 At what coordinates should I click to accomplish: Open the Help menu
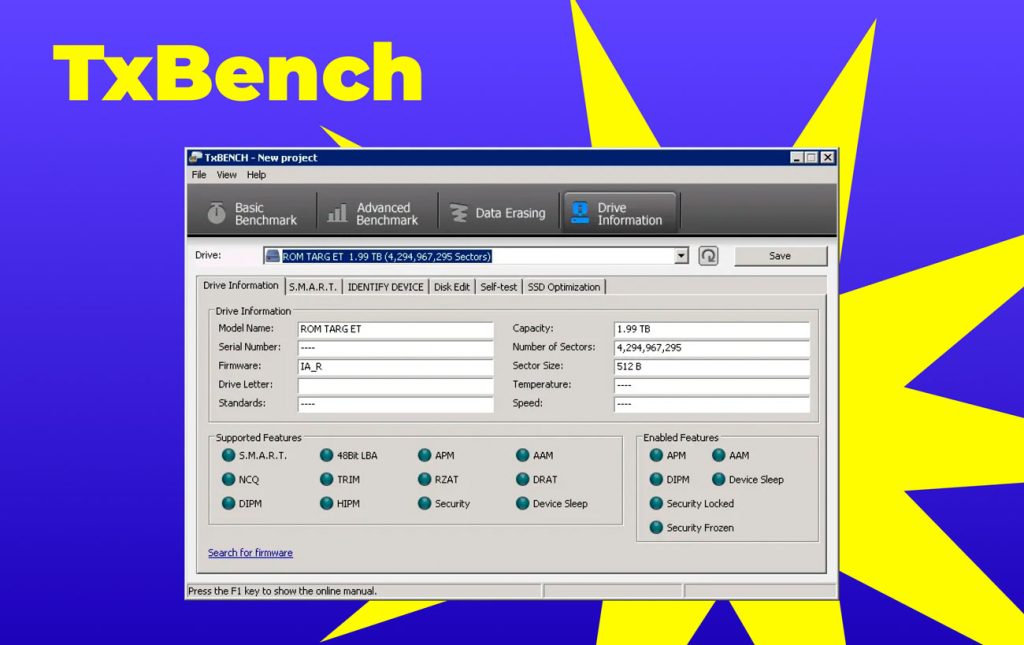point(256,175)
